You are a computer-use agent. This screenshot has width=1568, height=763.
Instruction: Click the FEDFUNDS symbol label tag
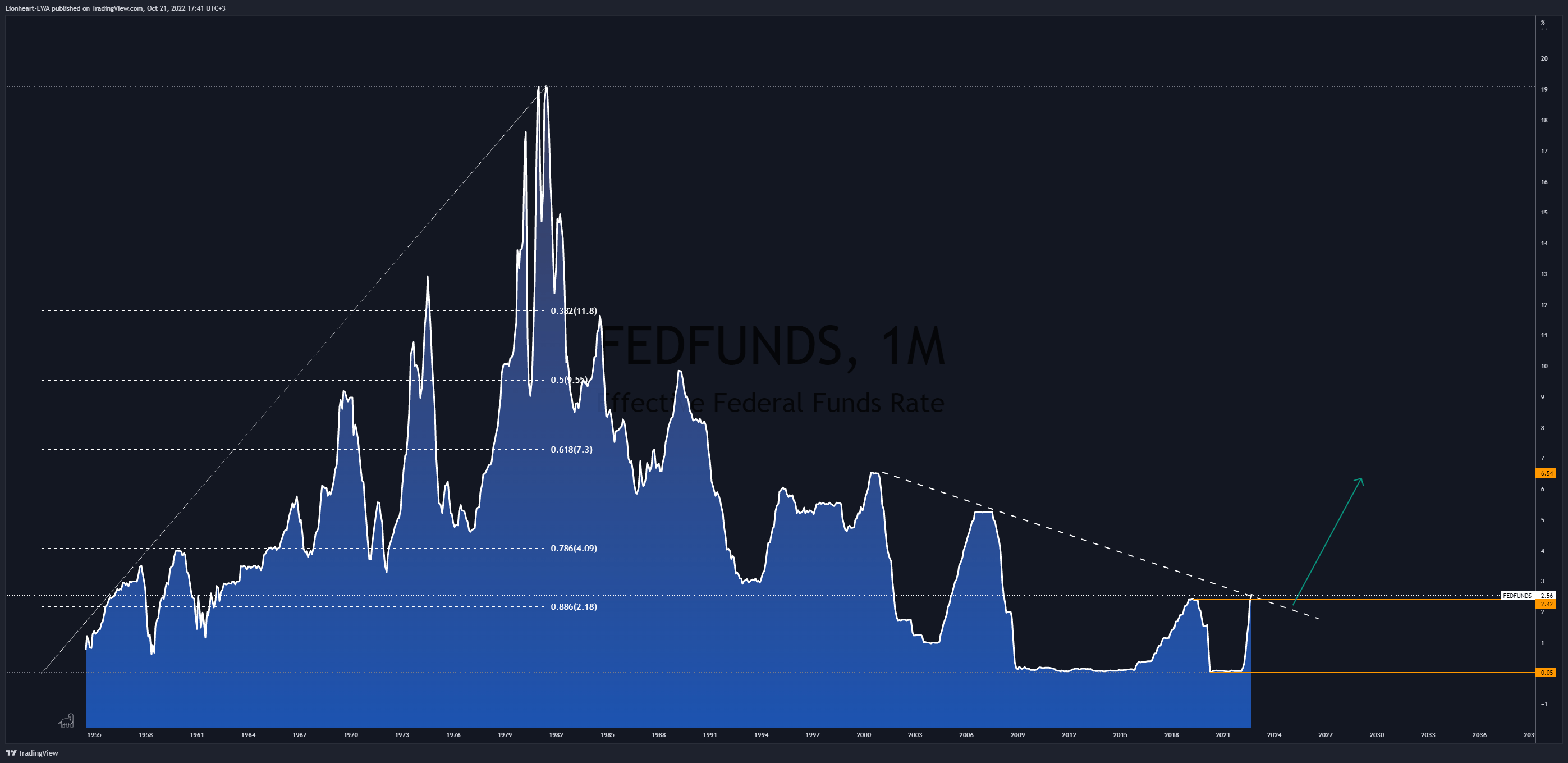(1516, 596)
